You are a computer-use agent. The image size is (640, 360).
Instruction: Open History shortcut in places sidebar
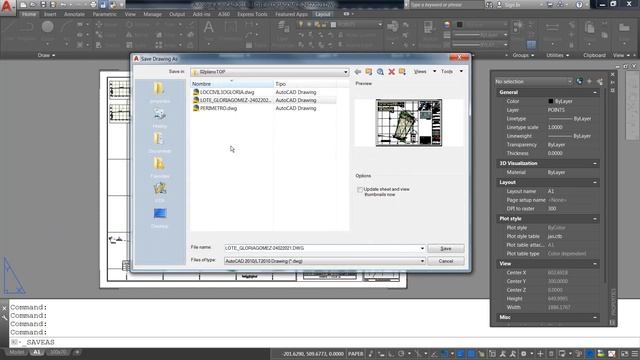[x=160, y=117]
